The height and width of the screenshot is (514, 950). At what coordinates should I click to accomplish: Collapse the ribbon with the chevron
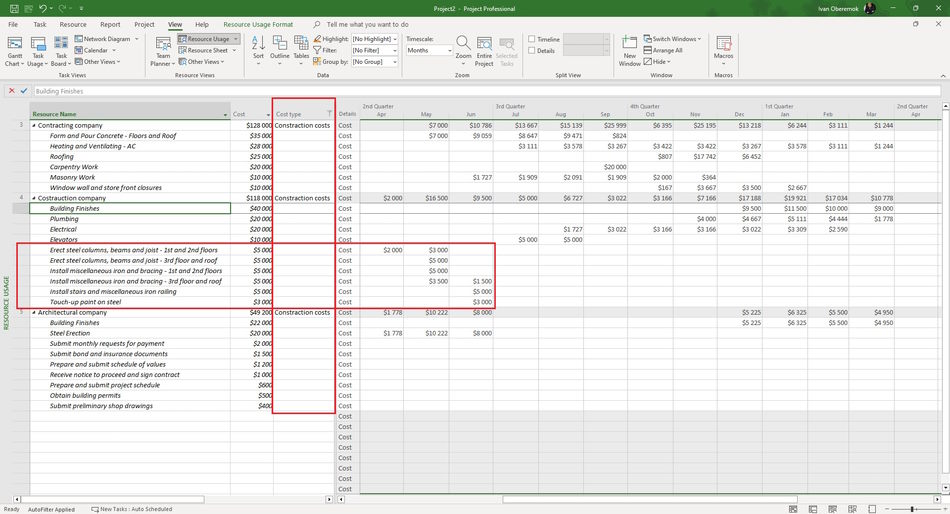[943, 75]
